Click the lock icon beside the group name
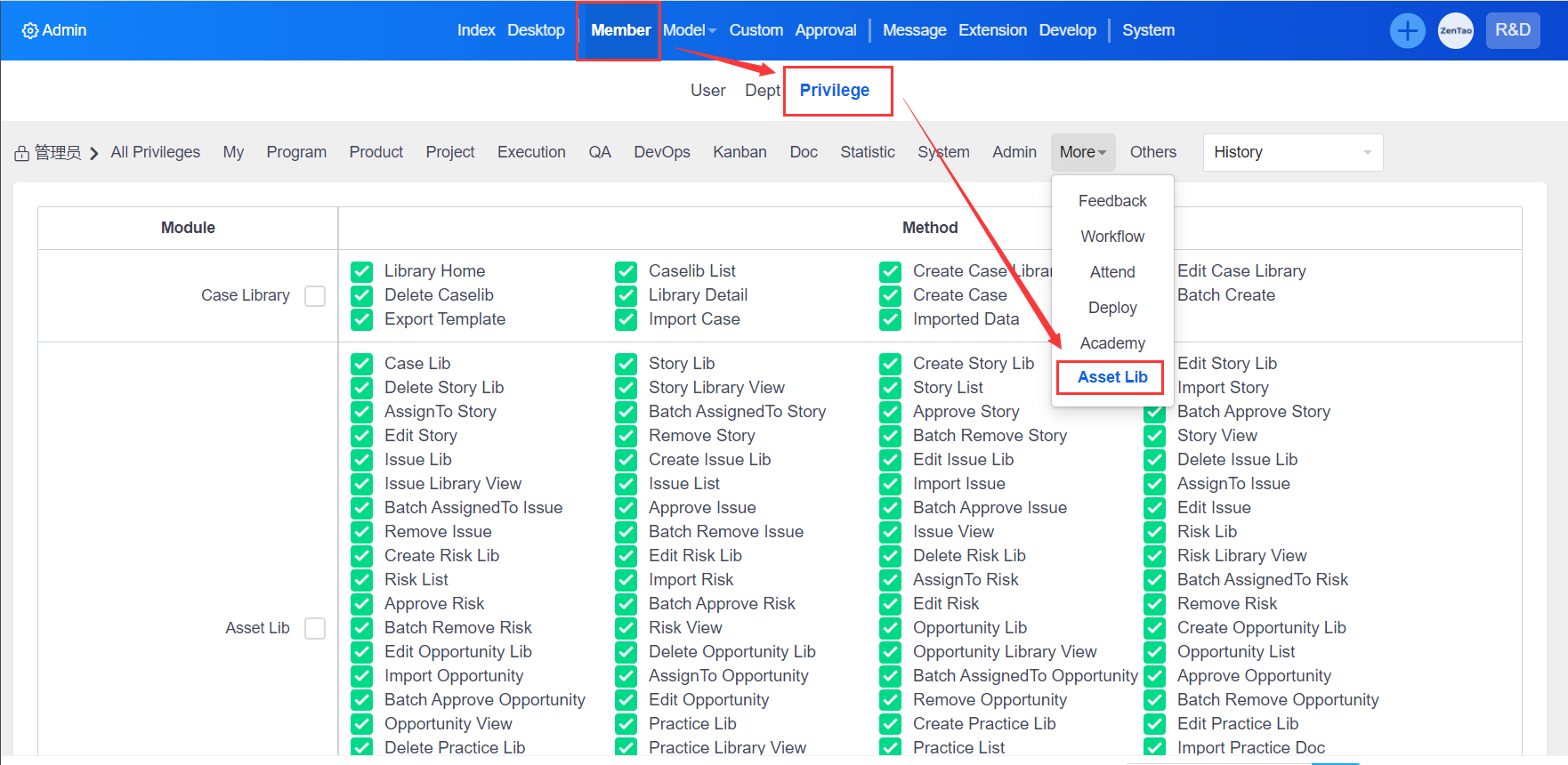 (22, 154)
